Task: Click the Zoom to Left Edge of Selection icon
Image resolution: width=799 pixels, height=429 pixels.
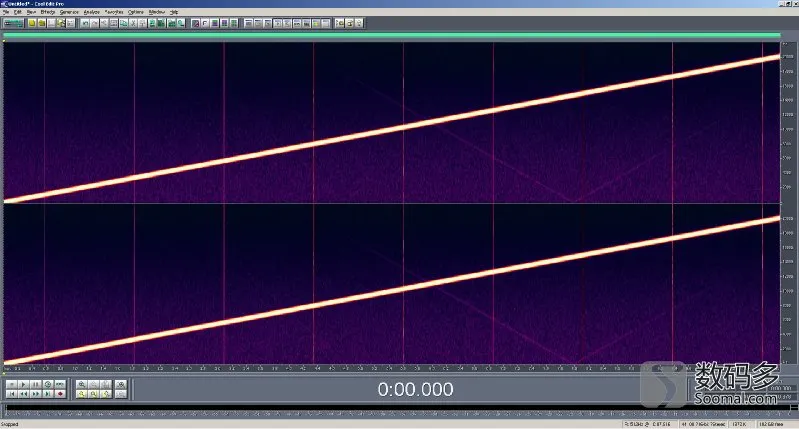Action: pos(93,394)
